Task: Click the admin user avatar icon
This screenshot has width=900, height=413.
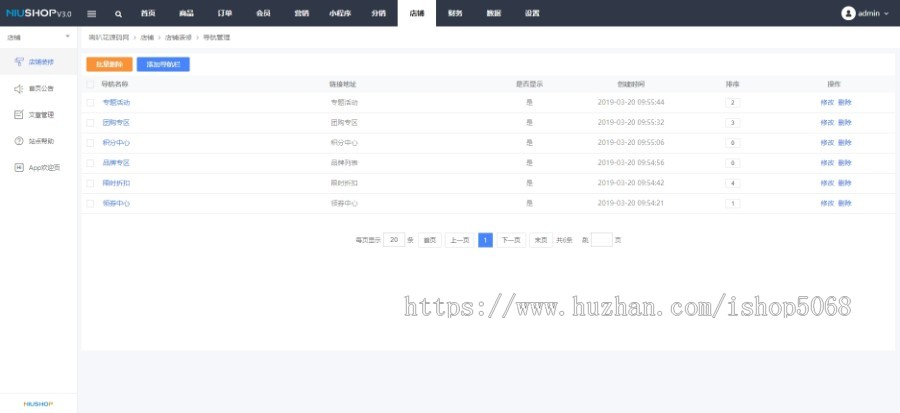Action: pos(848,13)
